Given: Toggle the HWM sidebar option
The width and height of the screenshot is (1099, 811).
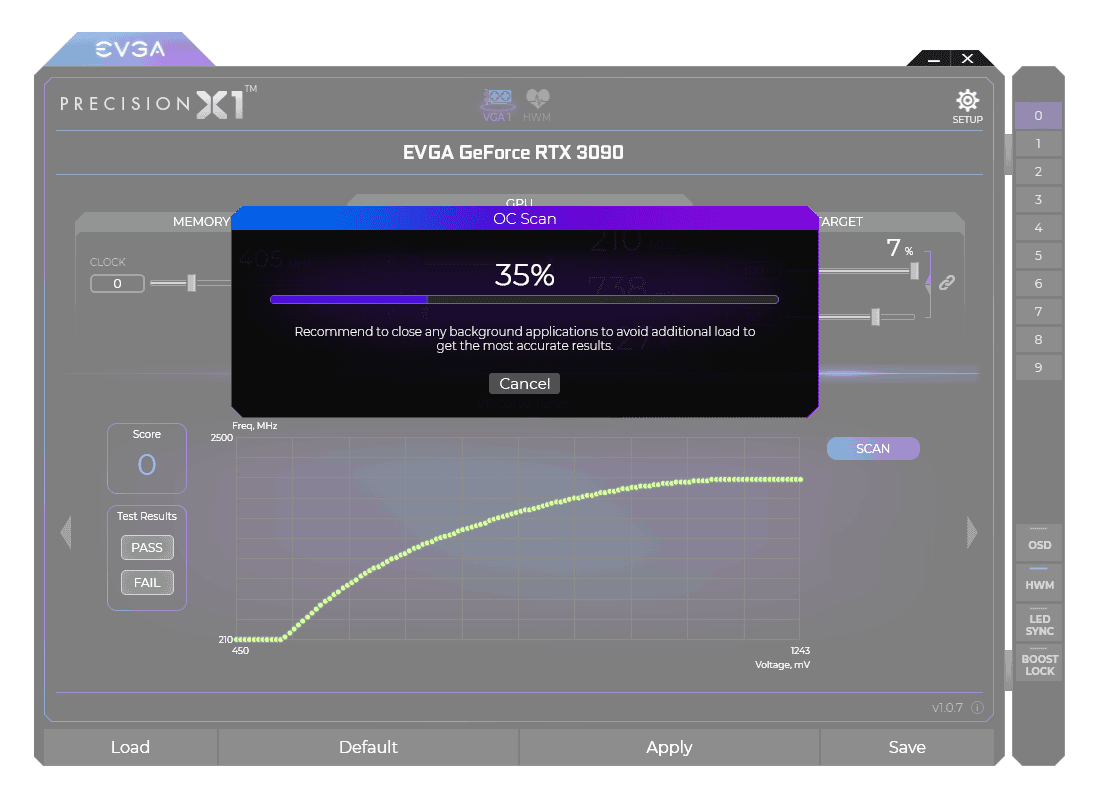Looking at the screenshot, I should click(1039, 582).
